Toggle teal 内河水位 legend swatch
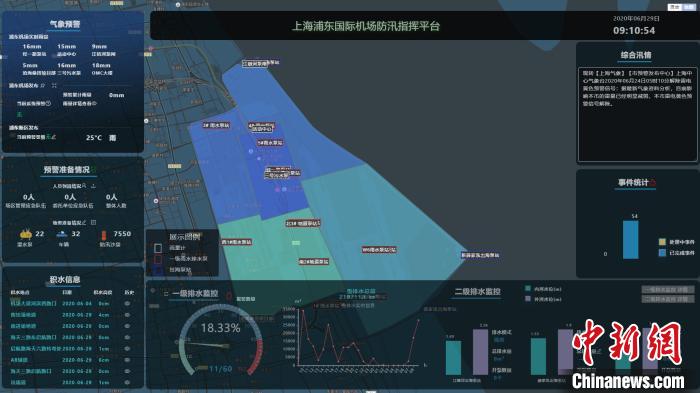This screenshot has height=393, width=700. pyautogui.click(x=528, y=288)
